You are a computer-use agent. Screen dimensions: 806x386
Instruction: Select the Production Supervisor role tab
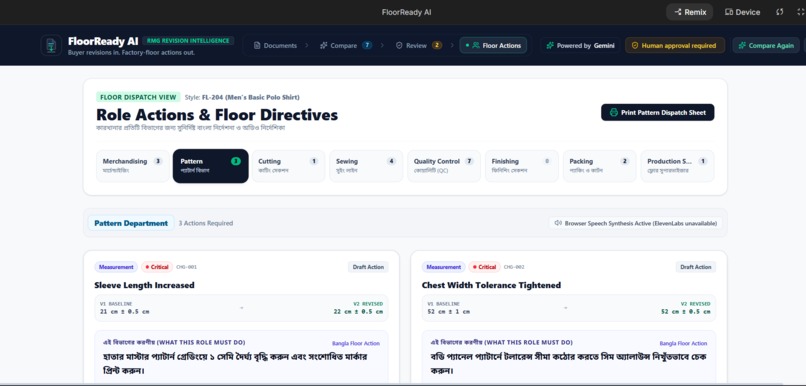[677, 166]
